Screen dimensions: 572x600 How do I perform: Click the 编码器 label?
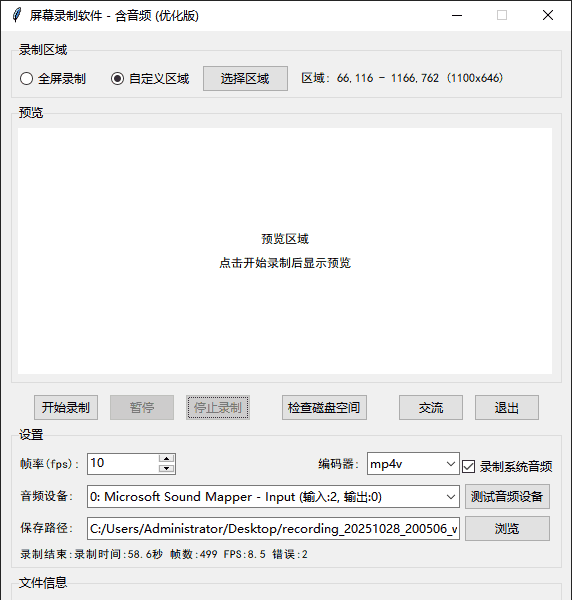tap(339, 464)
